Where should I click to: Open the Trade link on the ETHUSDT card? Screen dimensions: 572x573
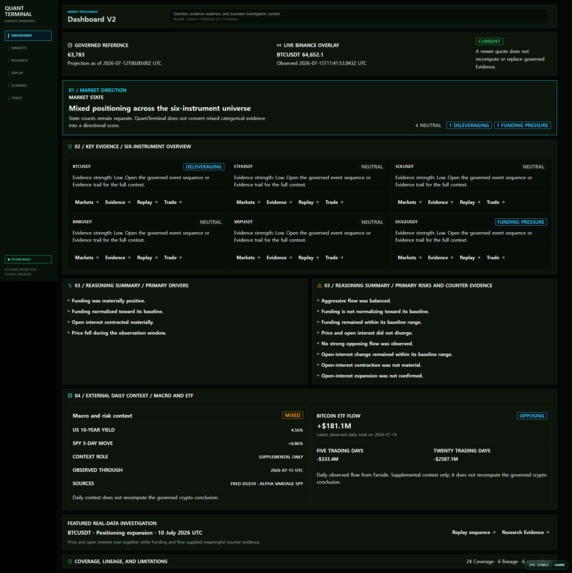click(334, 202)
